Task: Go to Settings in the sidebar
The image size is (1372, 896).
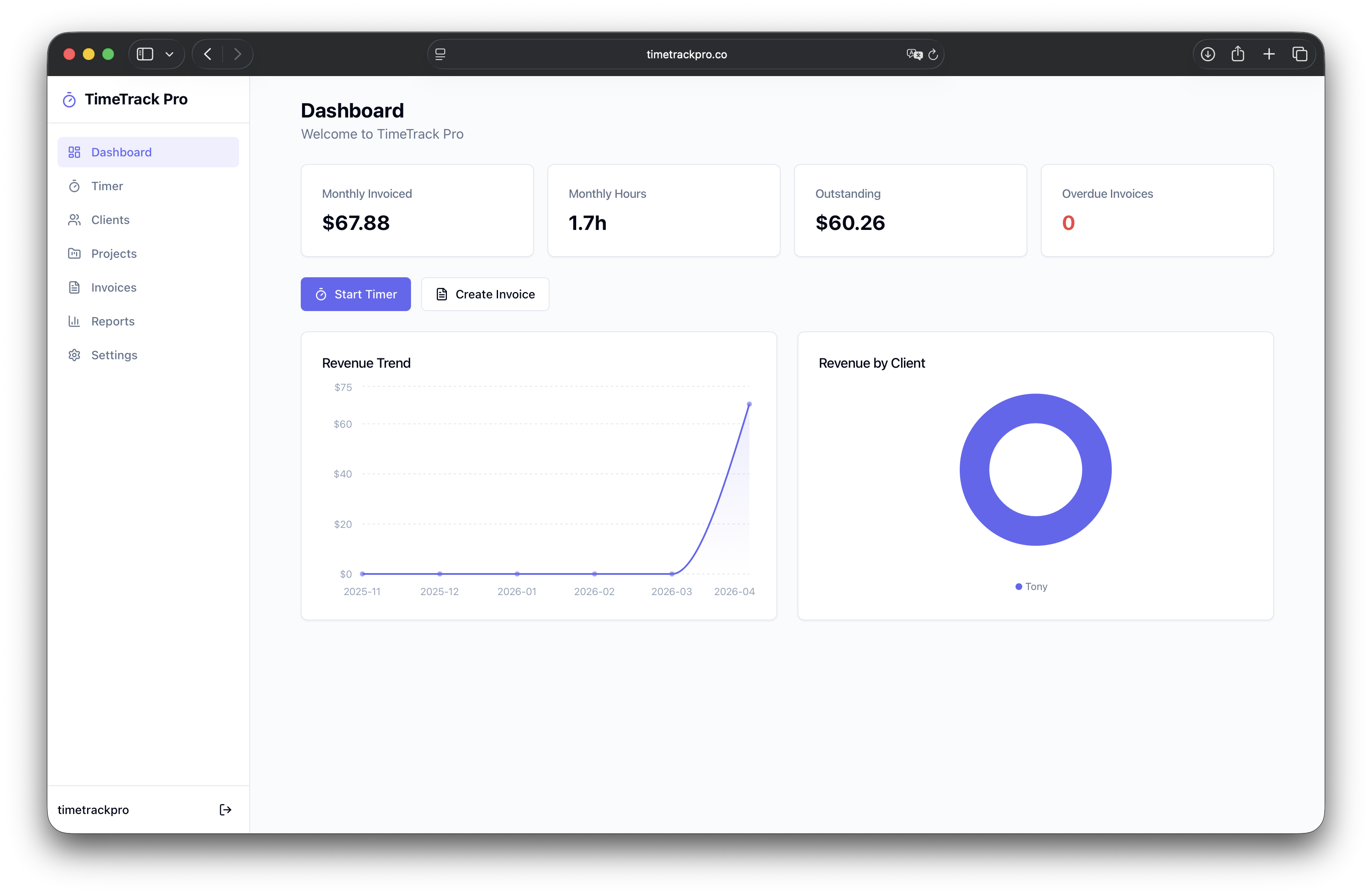Action: (x=114, y=355)
